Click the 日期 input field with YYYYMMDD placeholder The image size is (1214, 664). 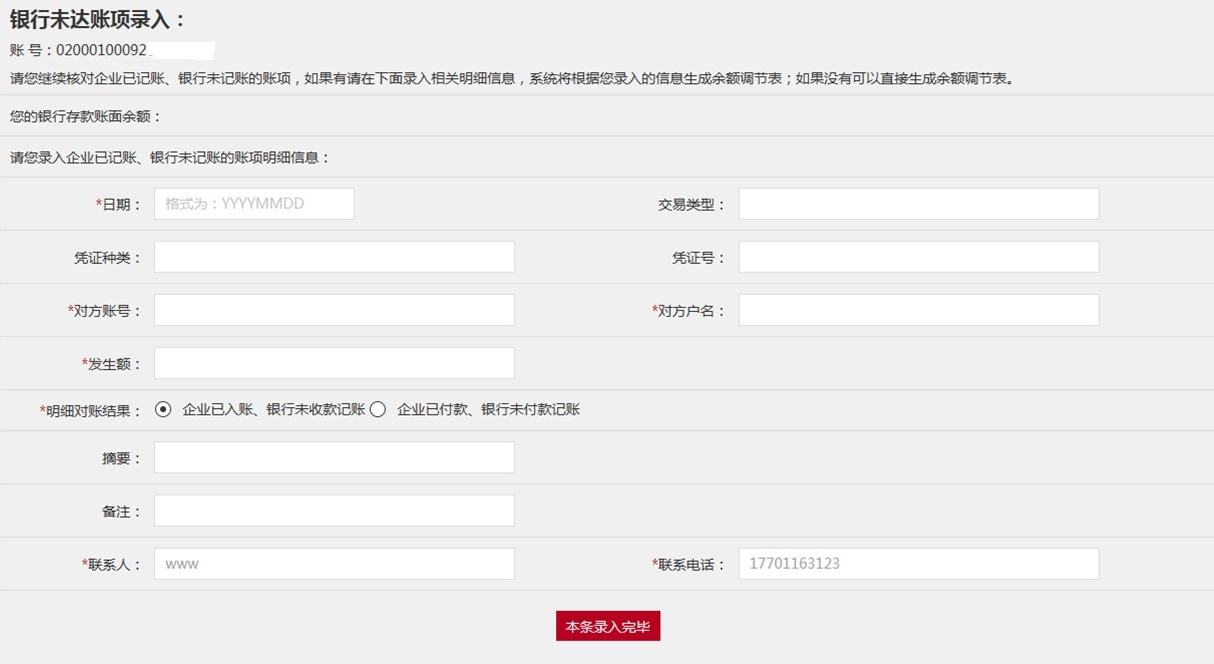254,204
